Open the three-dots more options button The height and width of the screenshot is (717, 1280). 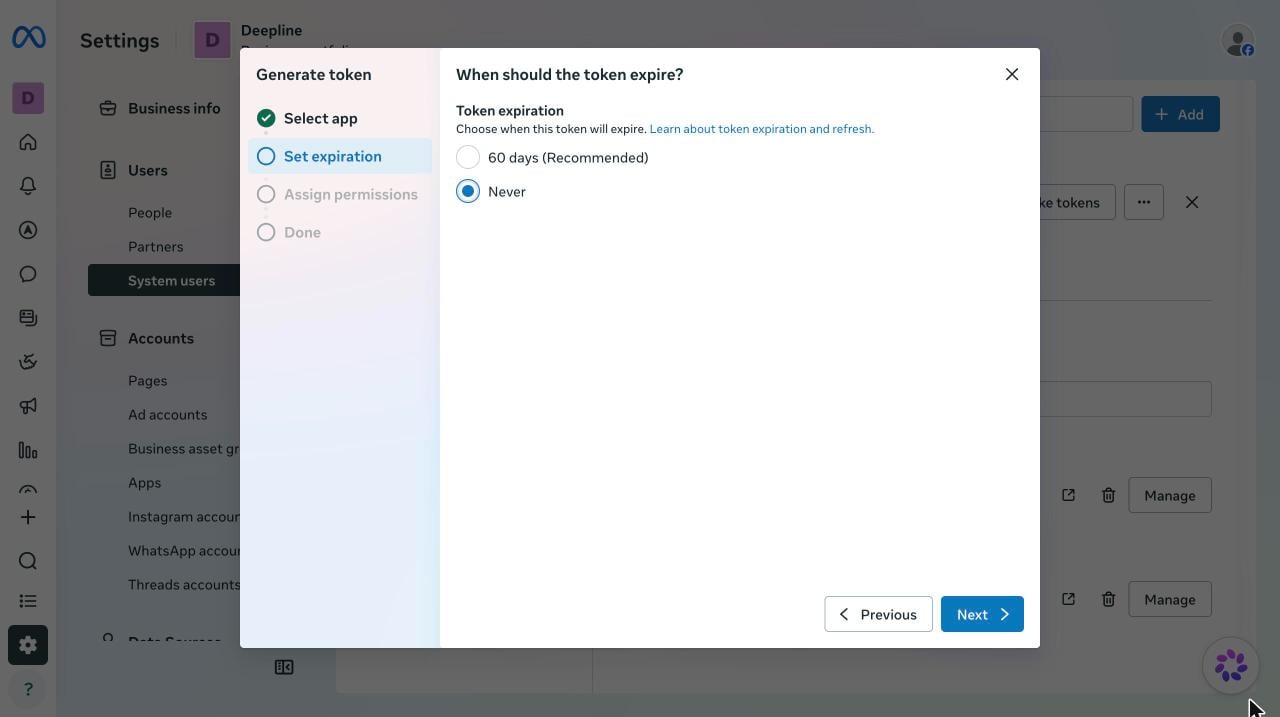click(1144, 202)
